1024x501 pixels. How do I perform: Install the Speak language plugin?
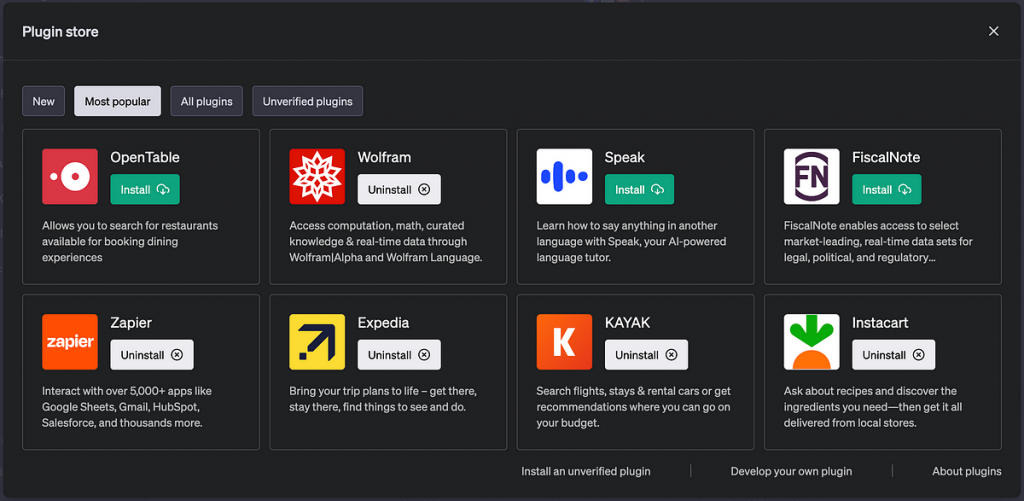(x=639, y=189)
